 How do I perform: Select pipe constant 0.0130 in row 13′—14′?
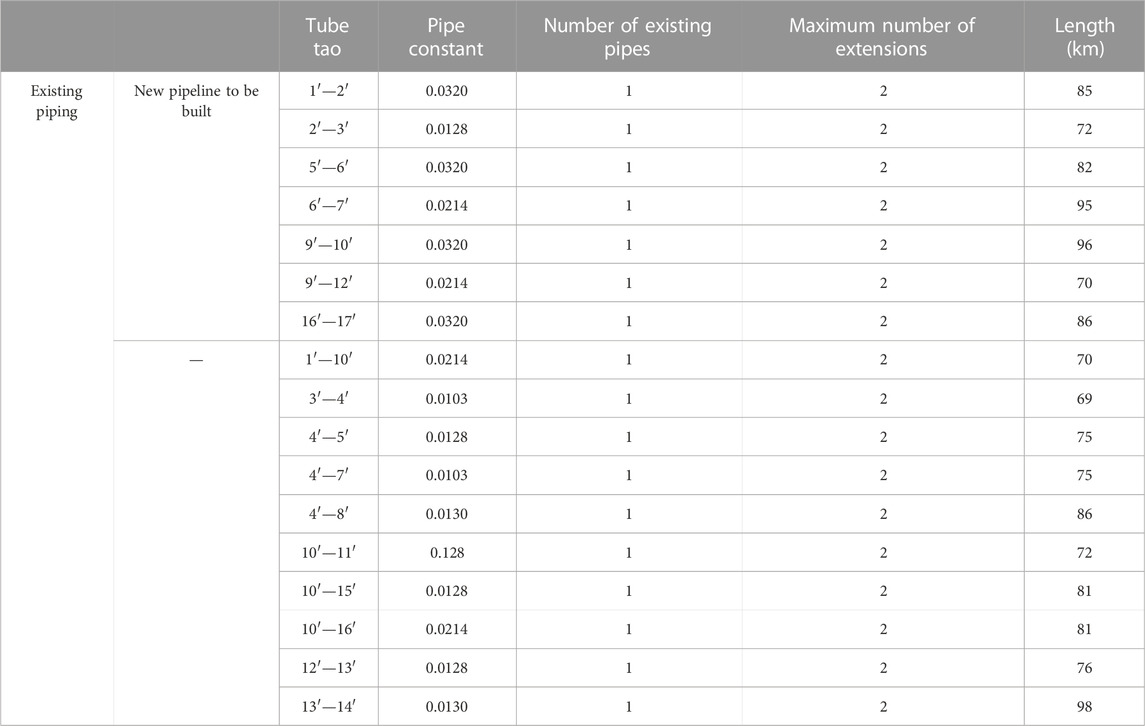pos(447,706)
